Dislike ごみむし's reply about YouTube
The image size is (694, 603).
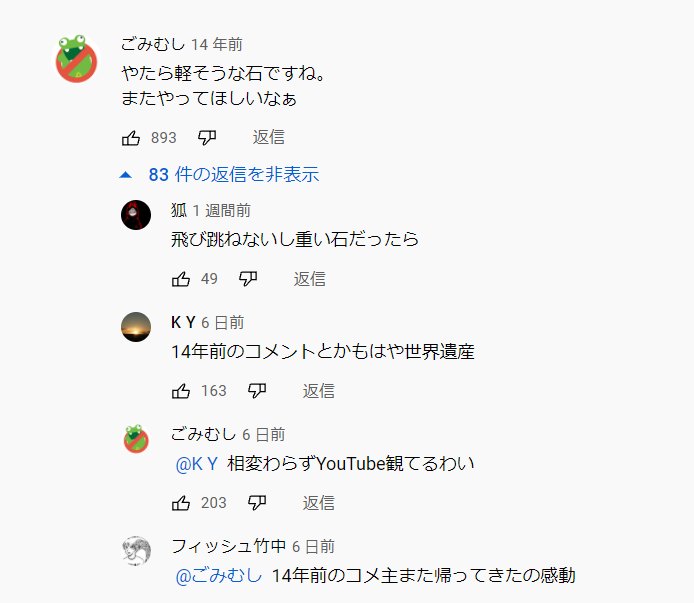(257, 503)
